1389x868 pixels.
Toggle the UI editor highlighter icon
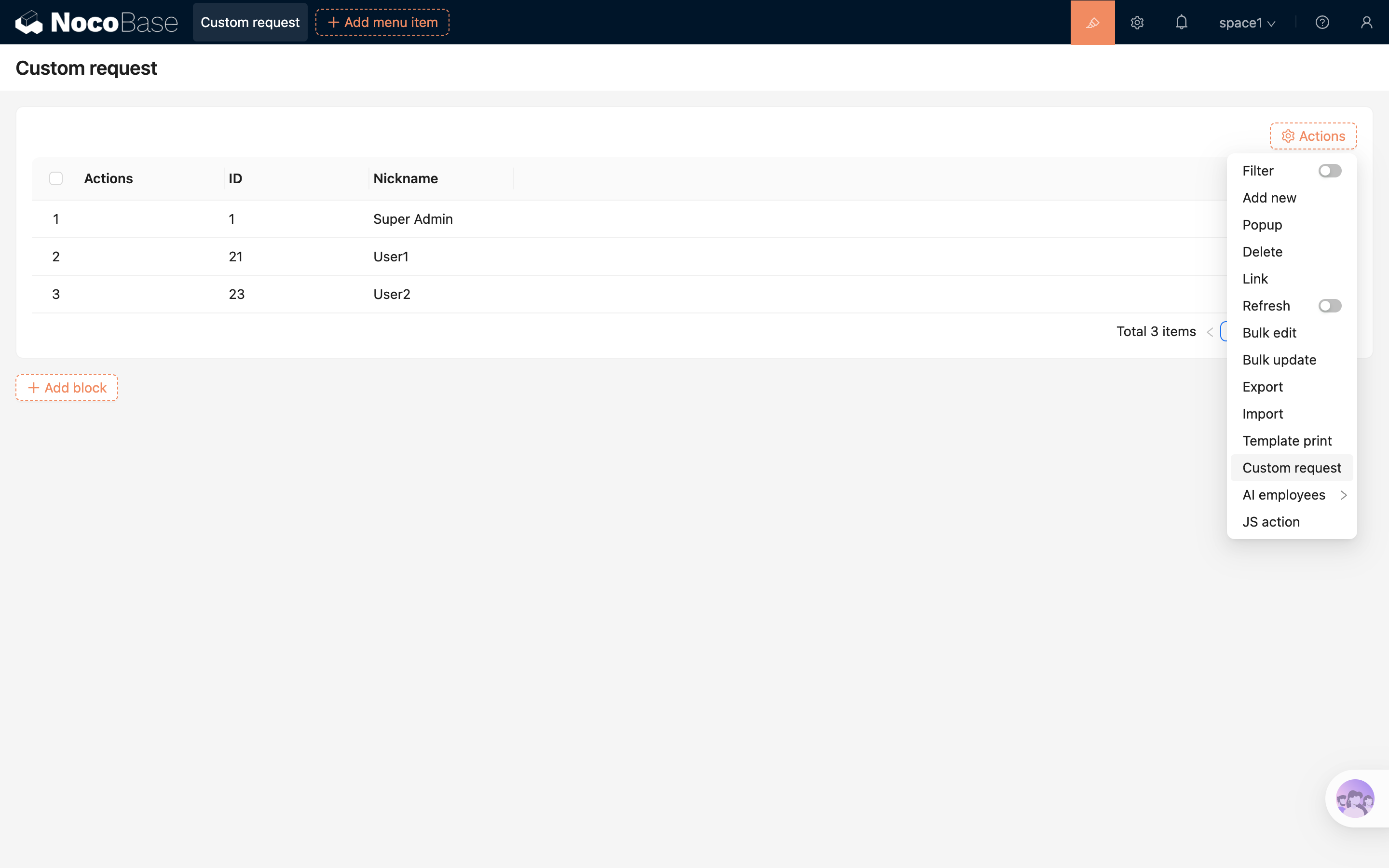point(1092,22)
